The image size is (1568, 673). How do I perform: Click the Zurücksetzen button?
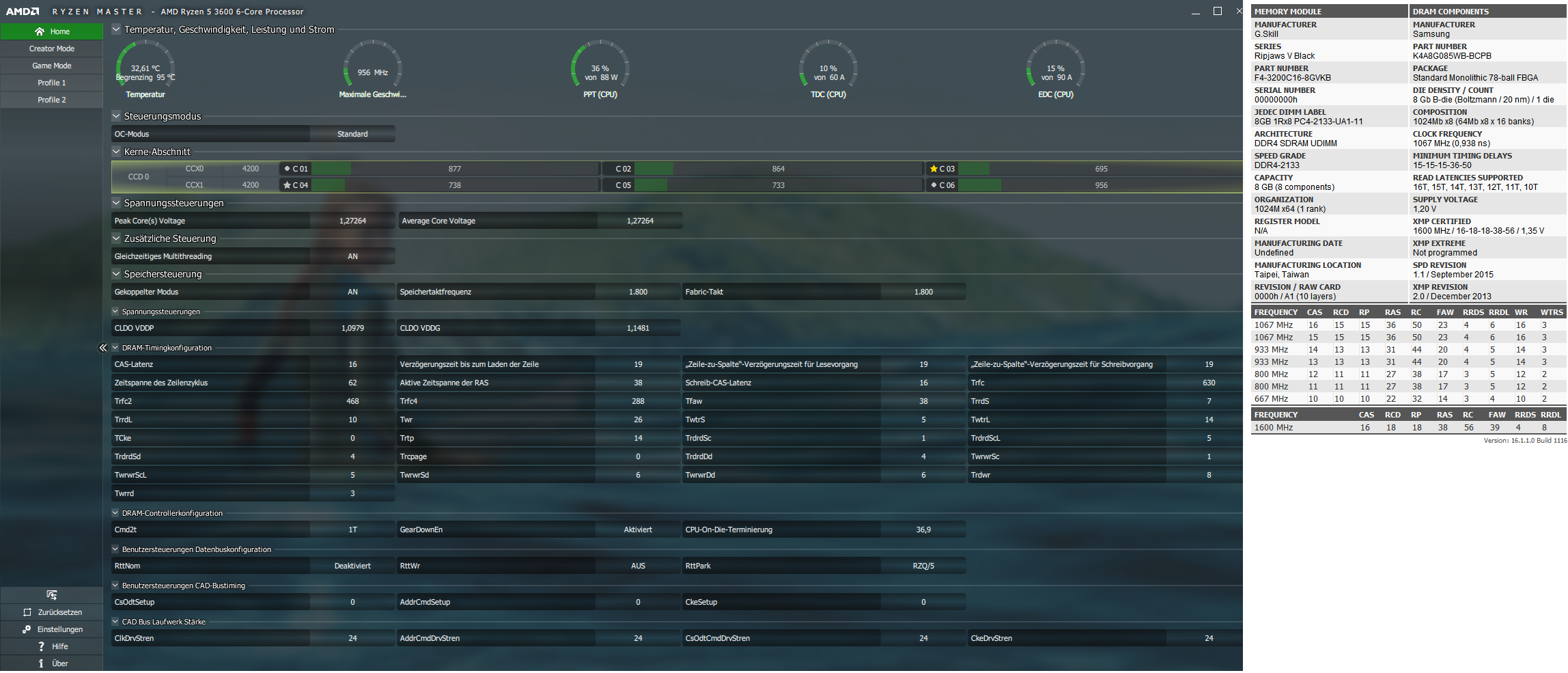pyautogui.click(x=52, y=612)
